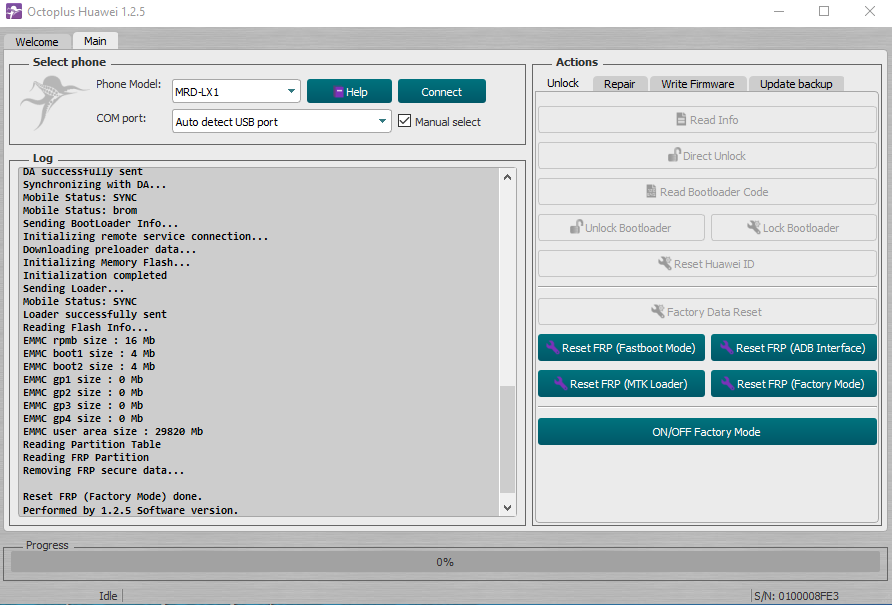Screen dimensions: 892x605
Task: Go to the Update backup tab
Action: coord(796,84)
